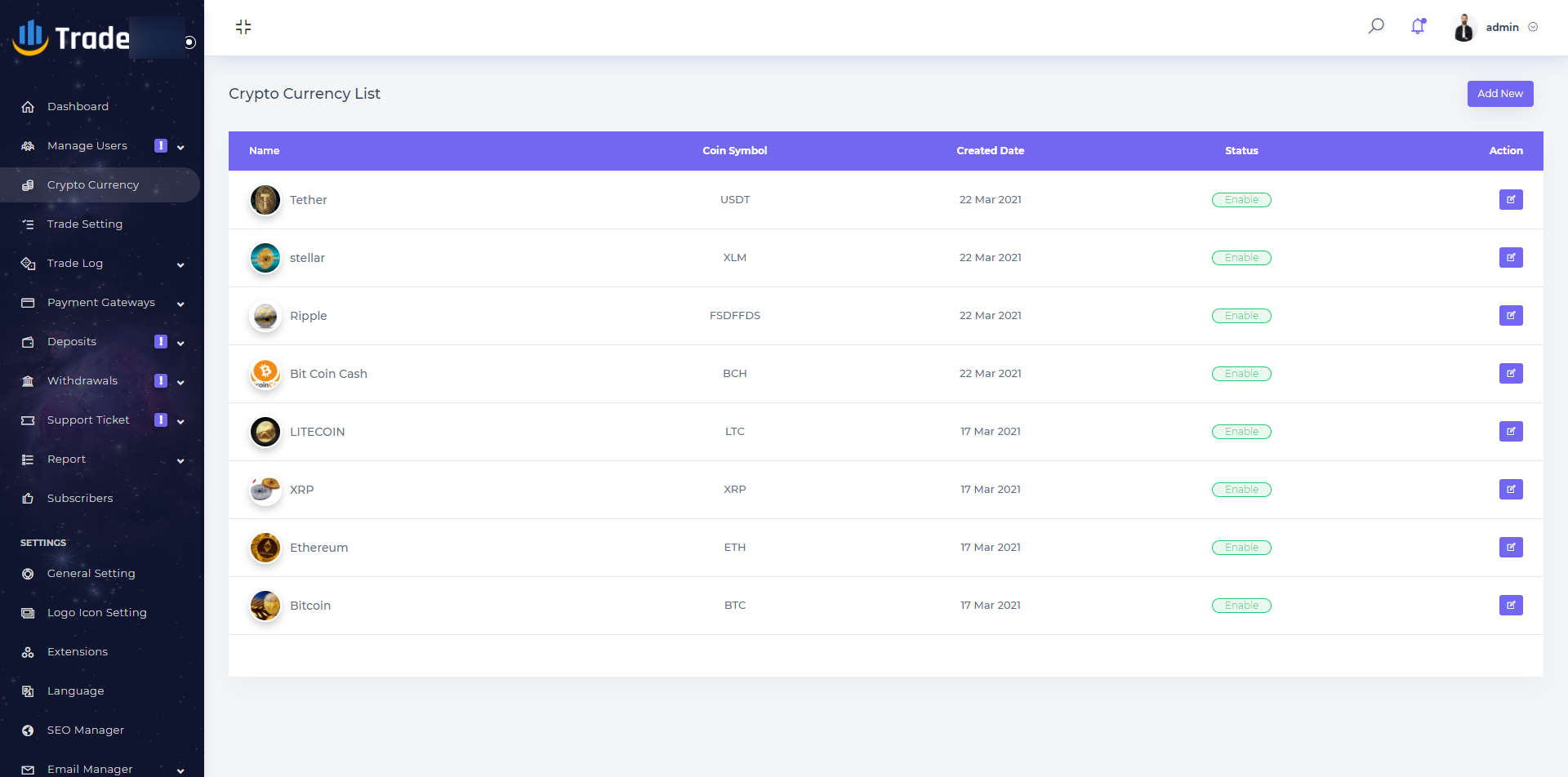Viewport: 1568px width, 777px height.
Task: Expand the Deposits submenu chevron
Action: (180, 343)
